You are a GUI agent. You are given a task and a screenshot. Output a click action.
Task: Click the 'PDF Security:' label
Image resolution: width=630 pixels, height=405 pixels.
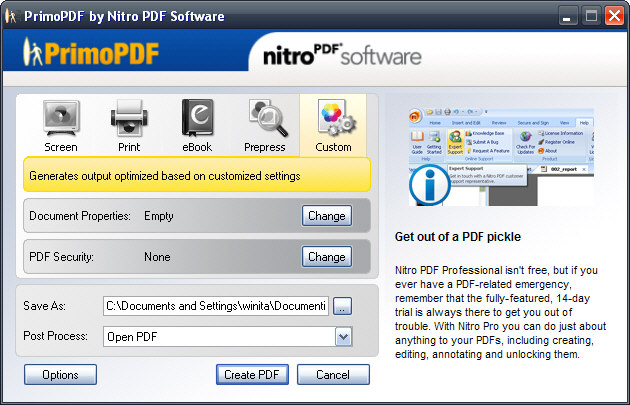61,257
